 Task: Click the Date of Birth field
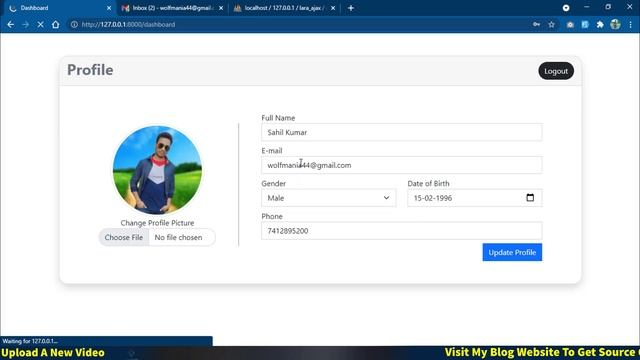475,198
